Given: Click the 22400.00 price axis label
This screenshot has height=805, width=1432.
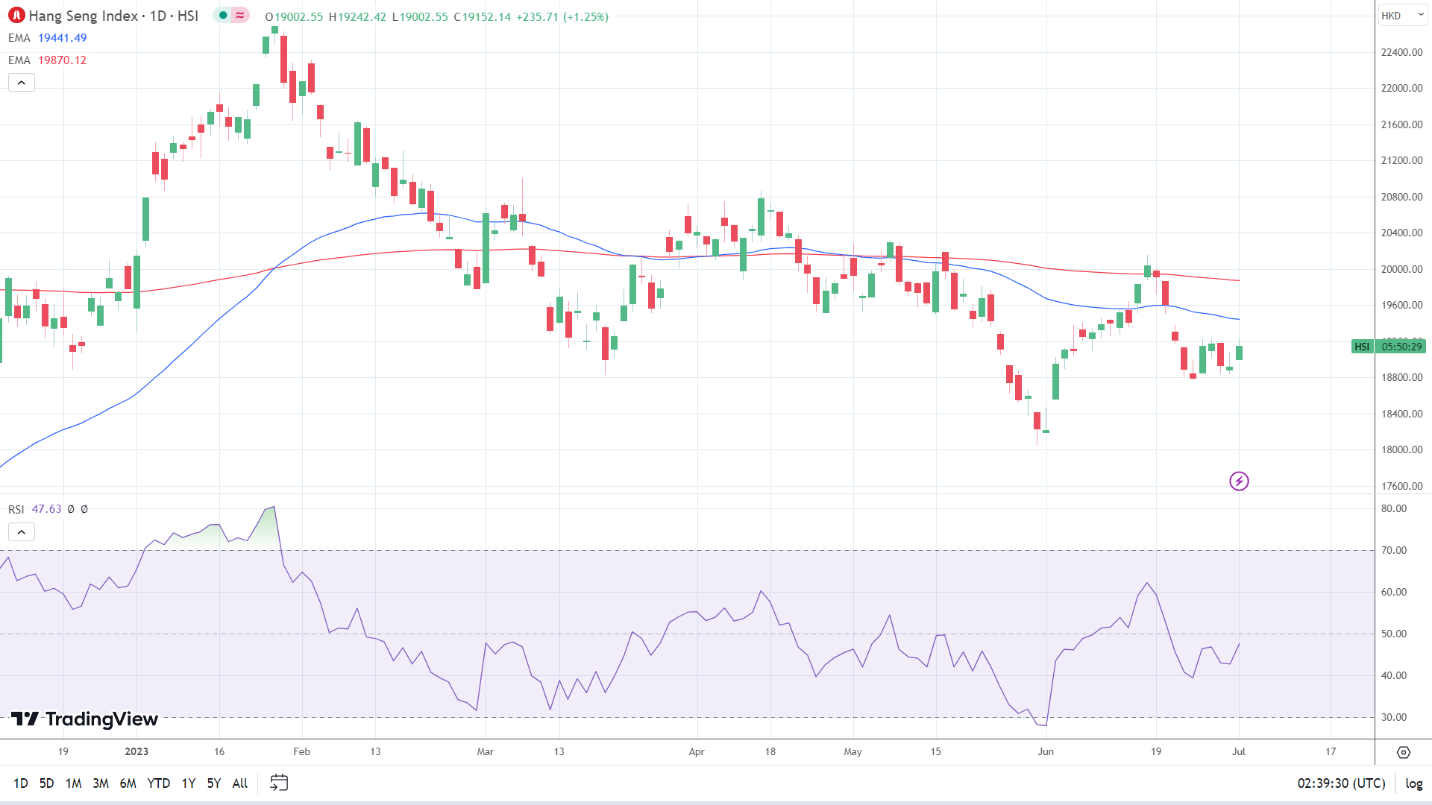Looking at the screenshot, I should 1403,52.
